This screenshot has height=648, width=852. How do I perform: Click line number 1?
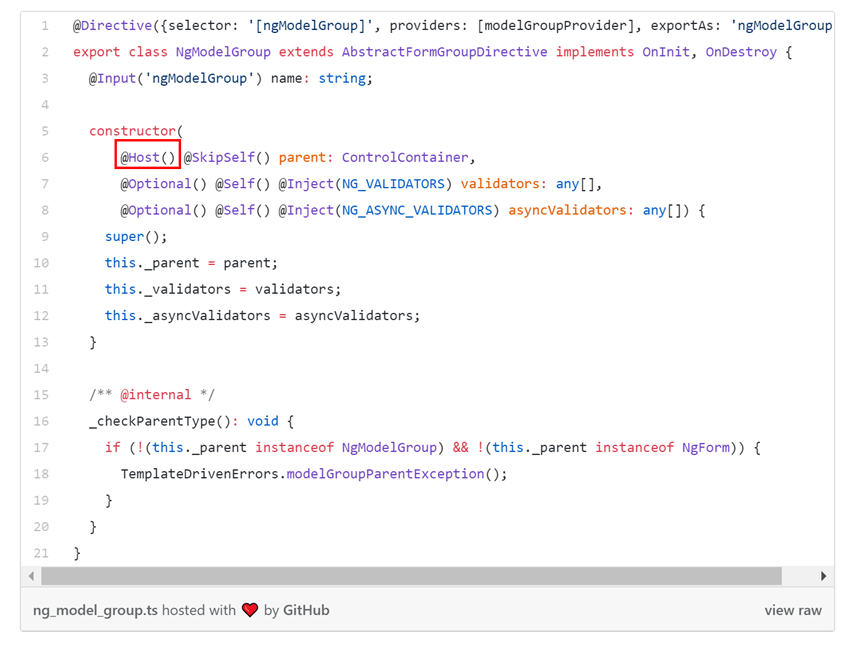click(45, 26)
